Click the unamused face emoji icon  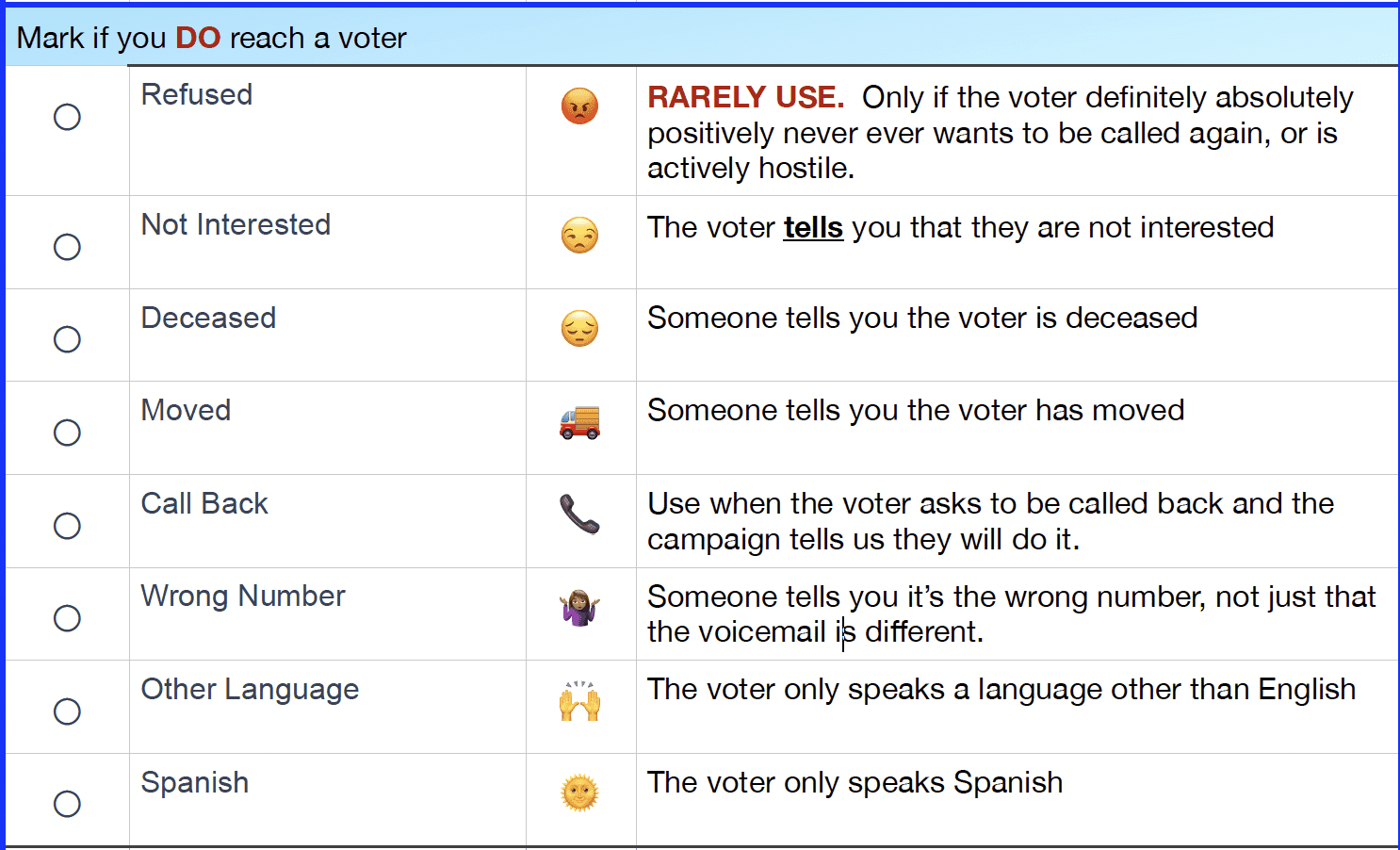pos(579,235)
